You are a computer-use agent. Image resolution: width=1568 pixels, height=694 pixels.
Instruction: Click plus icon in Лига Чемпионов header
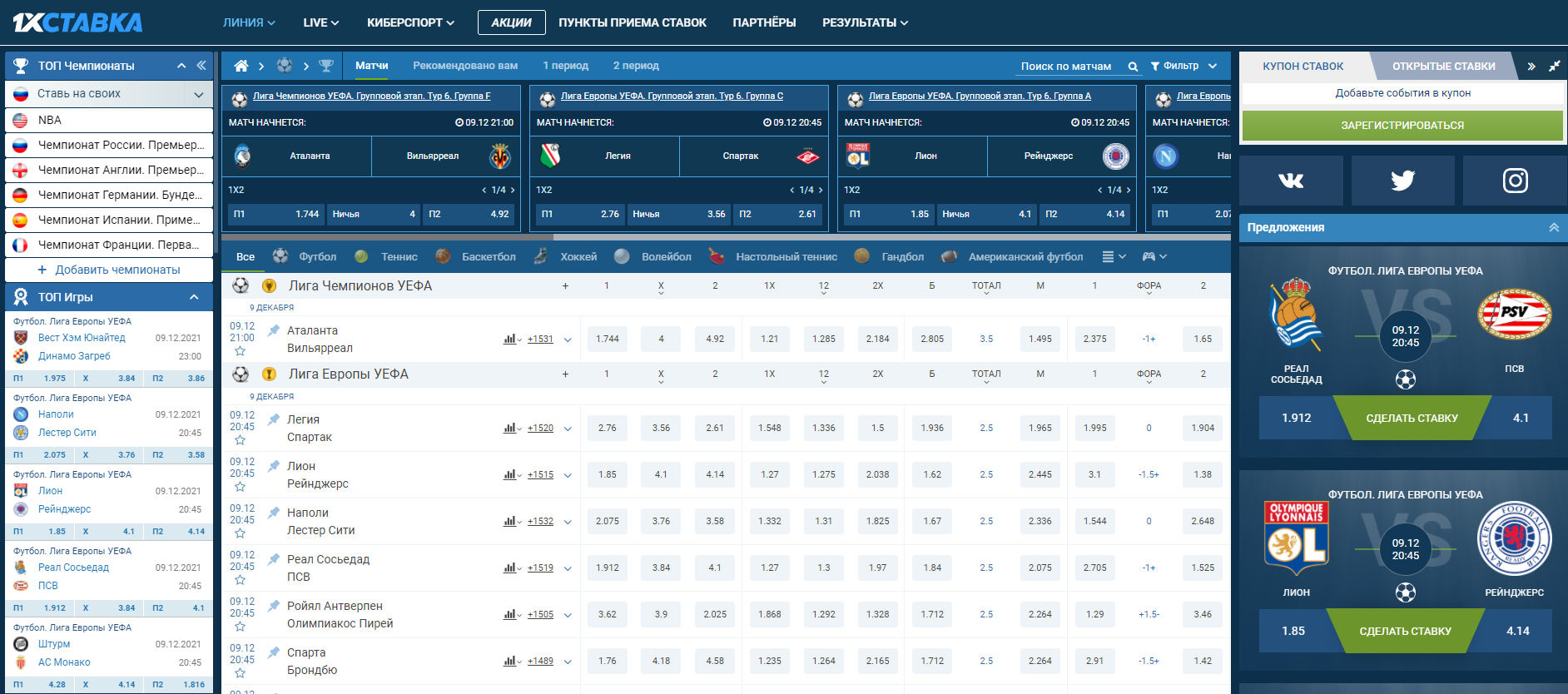[x=565, y=285]
